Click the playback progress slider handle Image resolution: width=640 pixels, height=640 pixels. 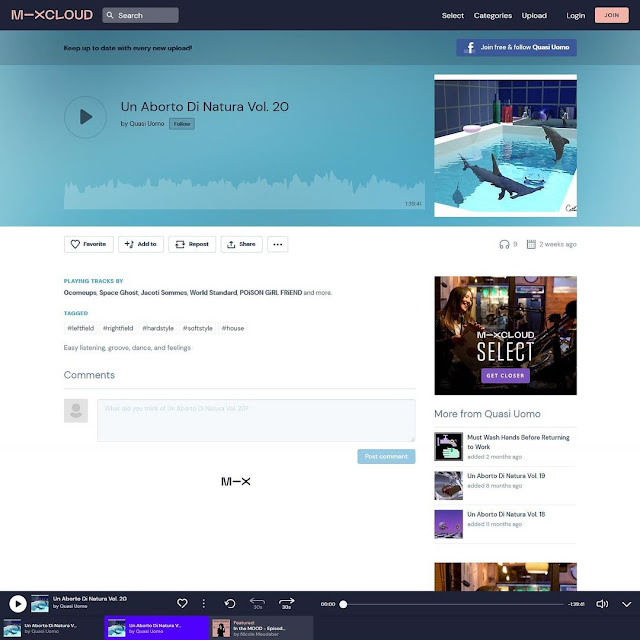click(x=343, y=604)
